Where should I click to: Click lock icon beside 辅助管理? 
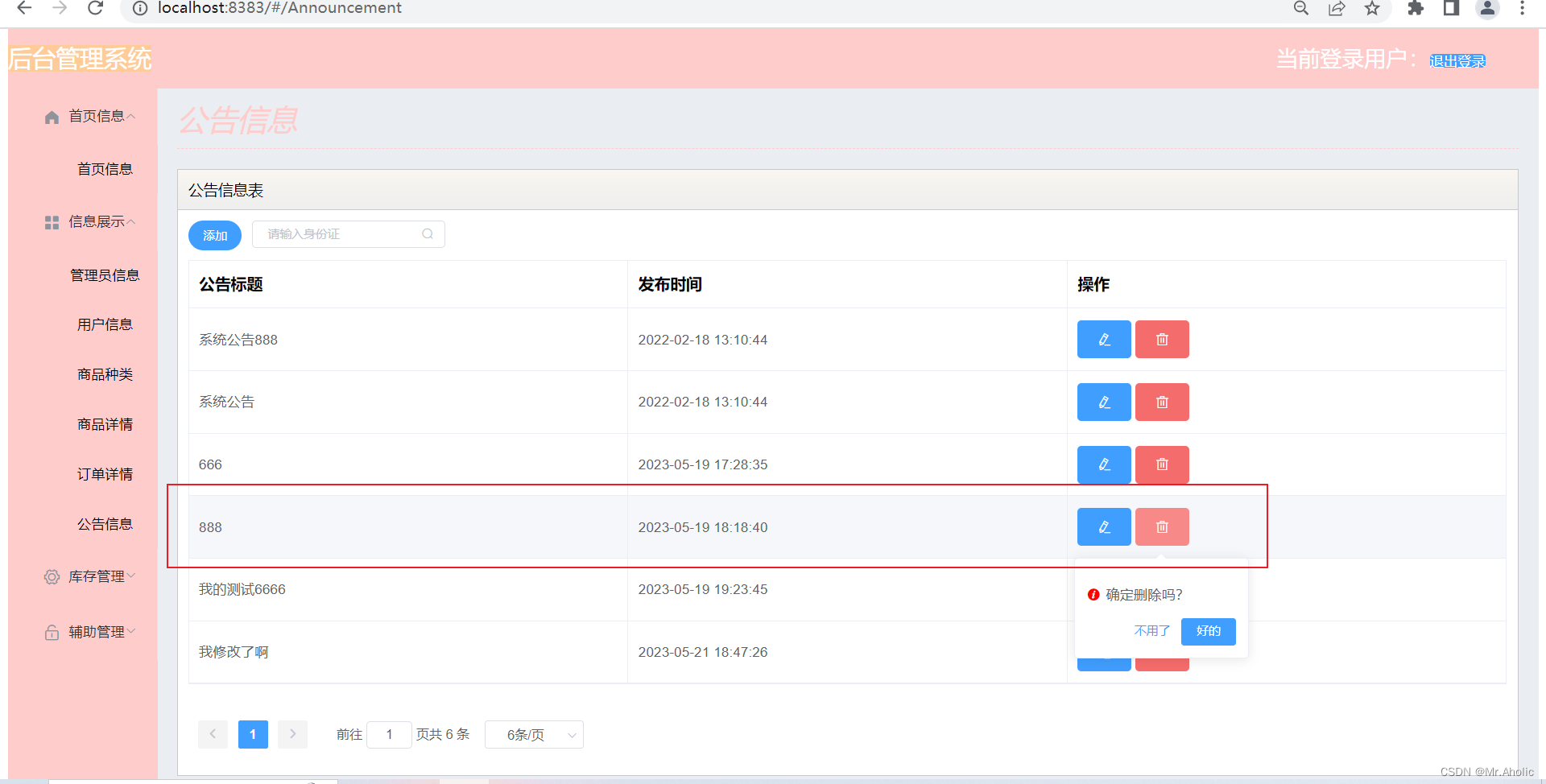(x=52, y=633)
